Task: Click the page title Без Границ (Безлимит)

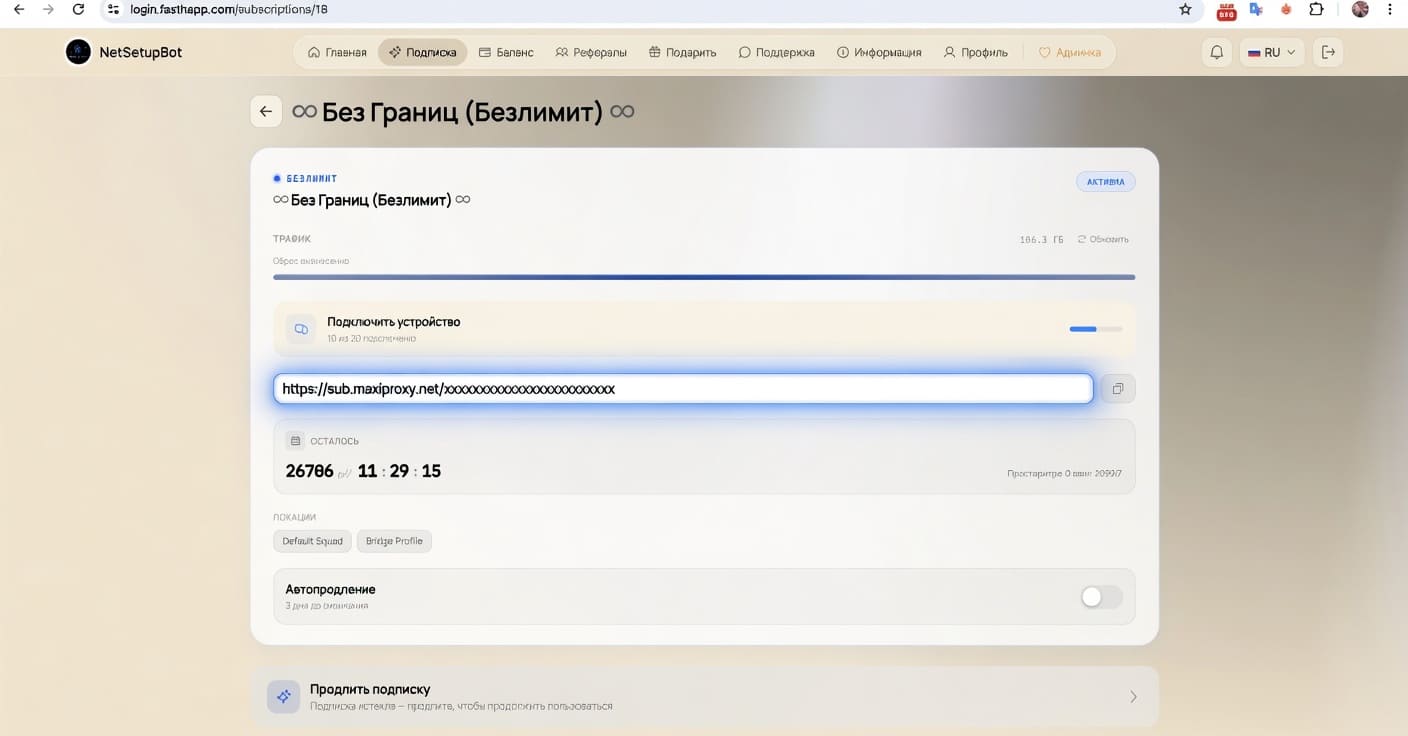Action: click(463, 111)
